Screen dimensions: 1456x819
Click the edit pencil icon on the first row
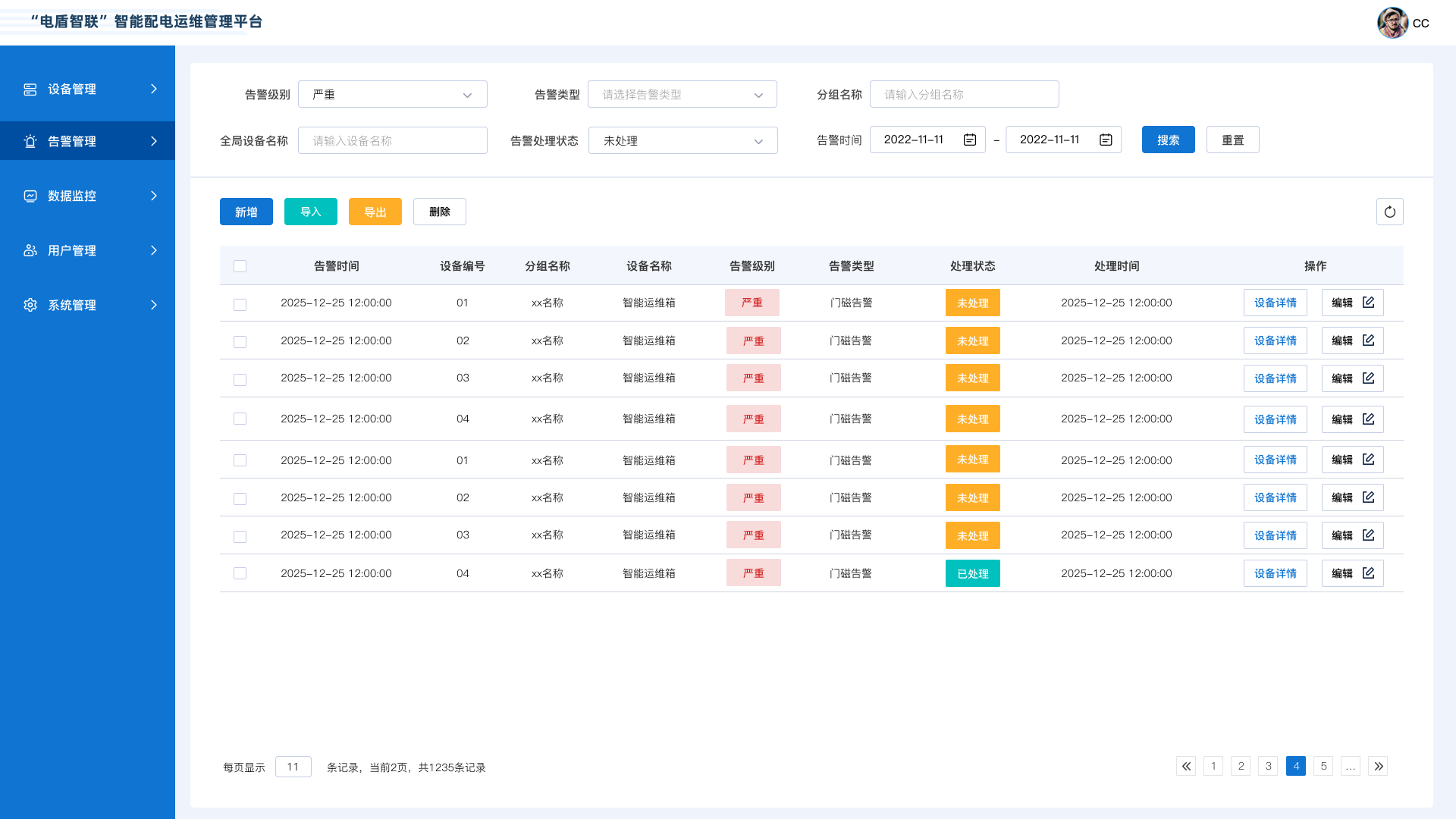tap(1368, 301)
